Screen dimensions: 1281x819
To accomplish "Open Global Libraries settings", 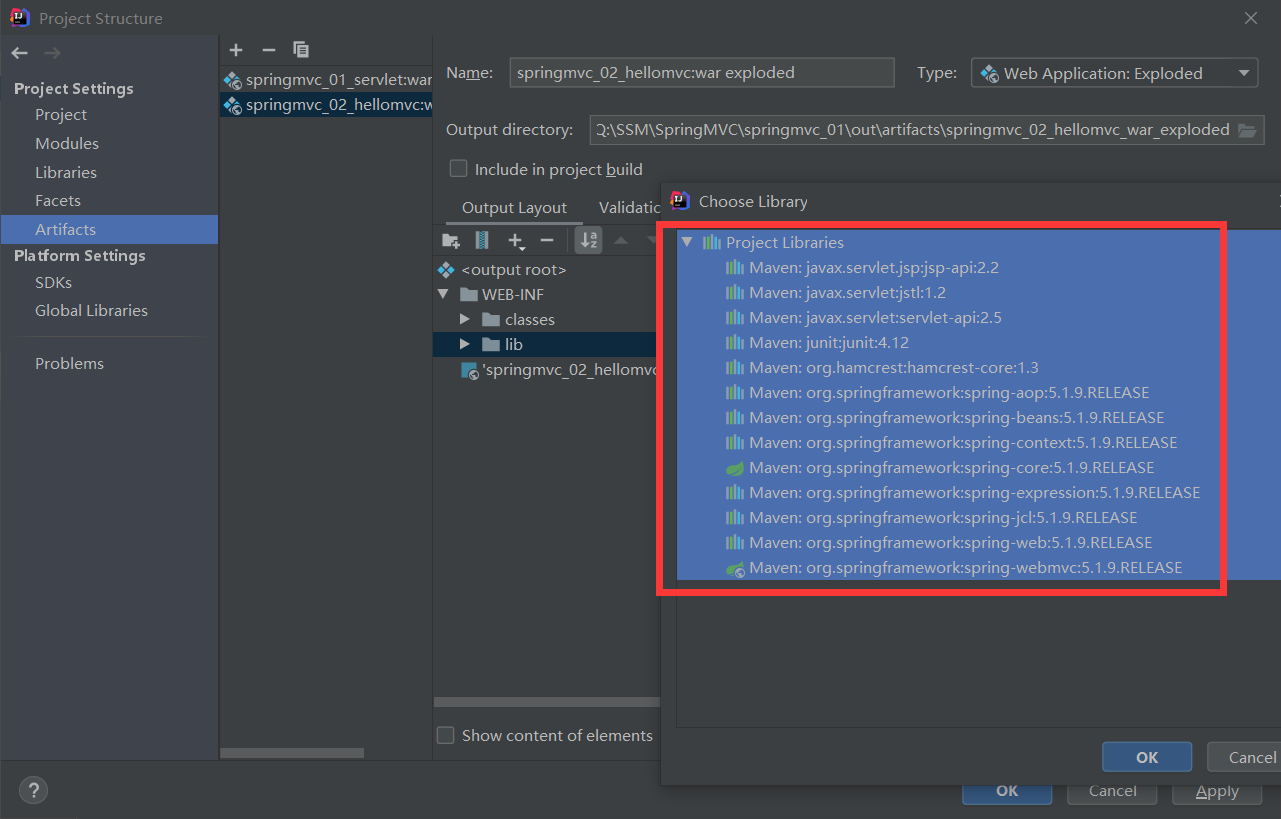I will coord(91,311).
